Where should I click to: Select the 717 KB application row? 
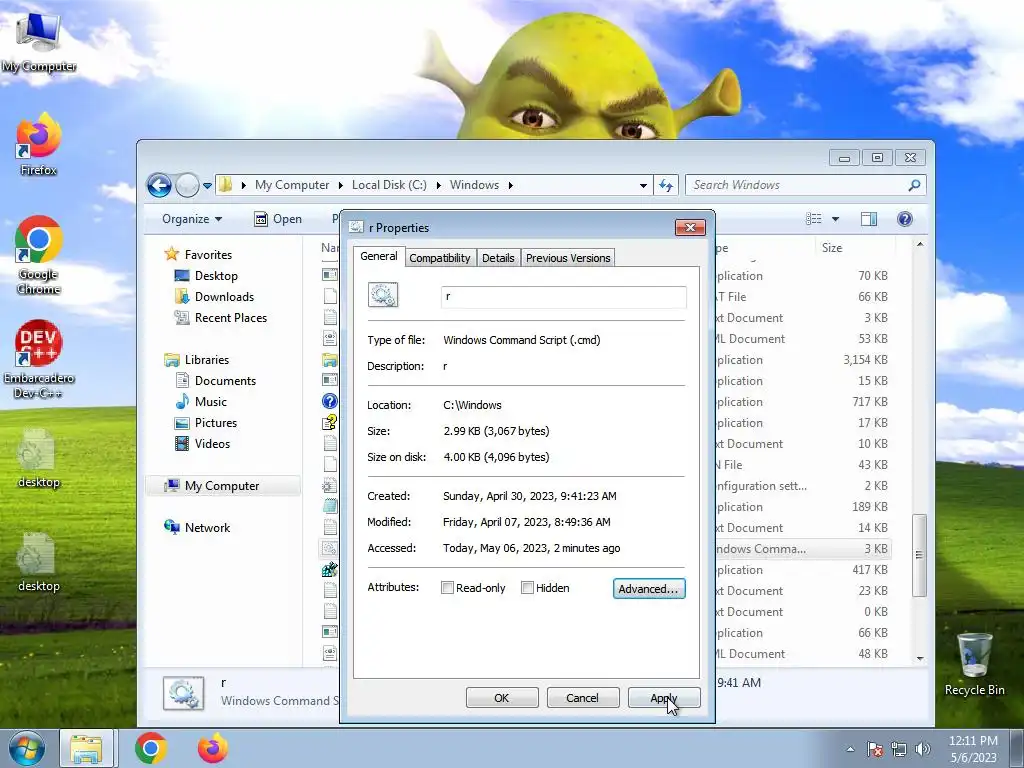pyautogui.click(x=803, y=402)
